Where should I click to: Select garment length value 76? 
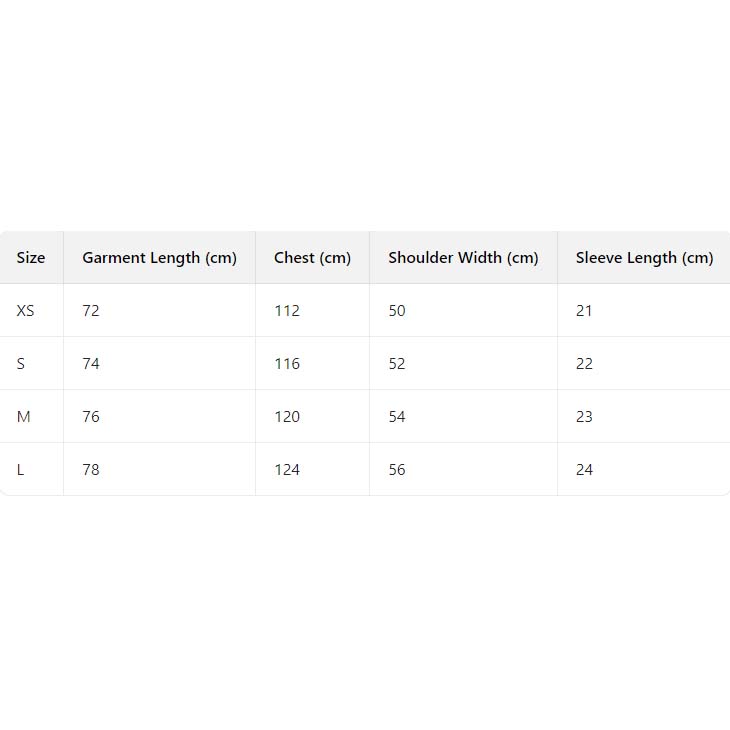[x=91, y=417]
